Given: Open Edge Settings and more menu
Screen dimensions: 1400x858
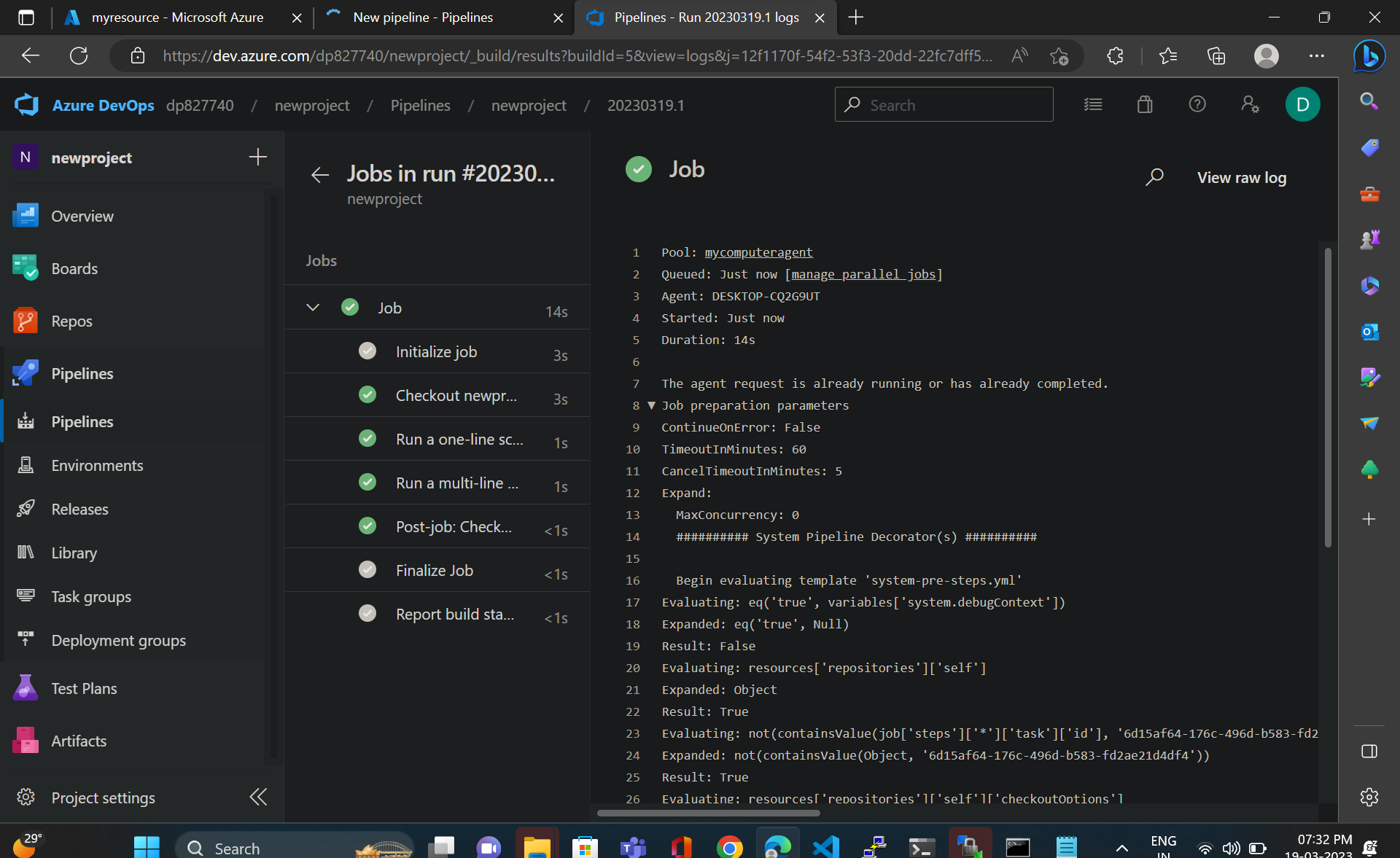Looking at the screenshot, I should pyautogui.click(x=1316, y=56).
